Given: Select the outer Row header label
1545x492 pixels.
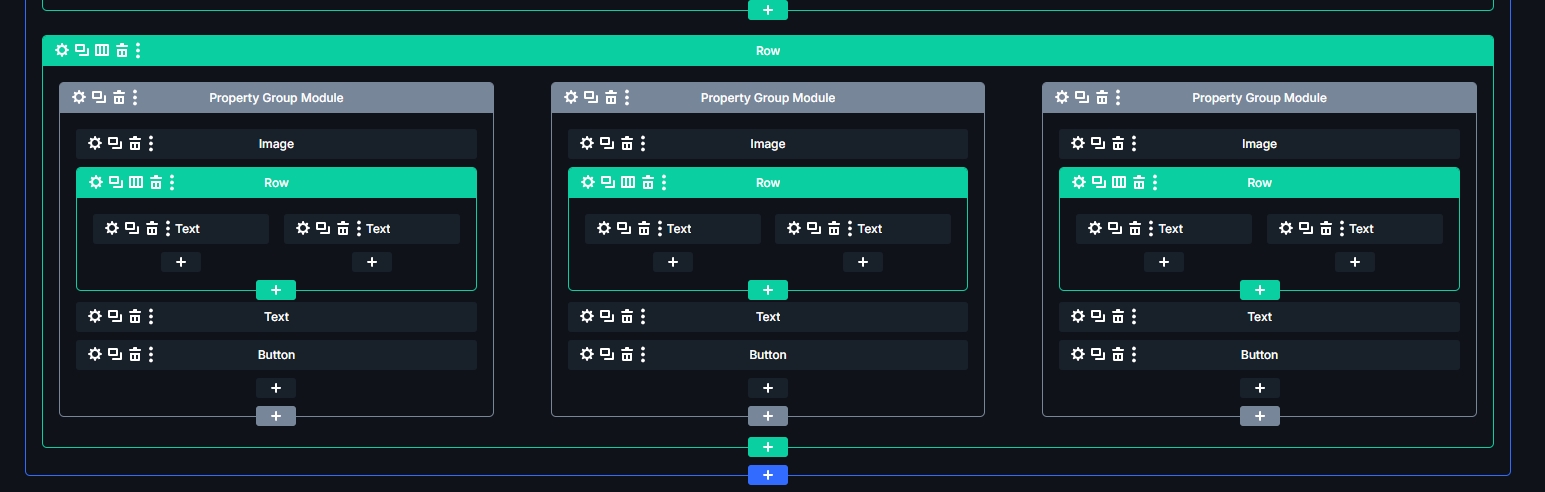Looking at the screenshot, I should point(768,50).
